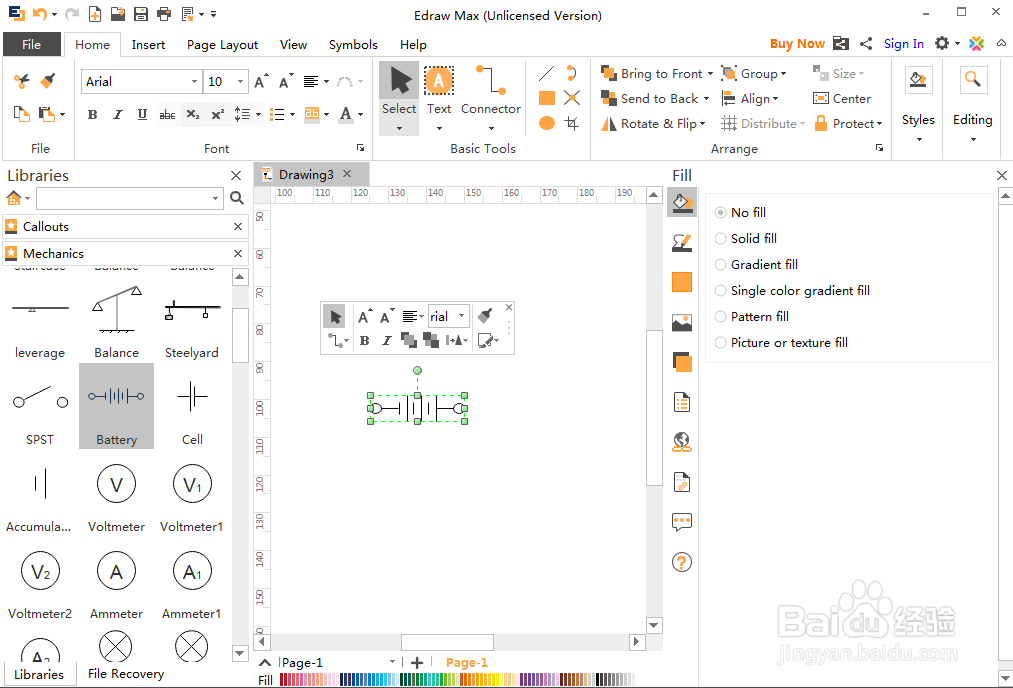
Task: Click the Sign In link
Action: click(x=903, y=44)
